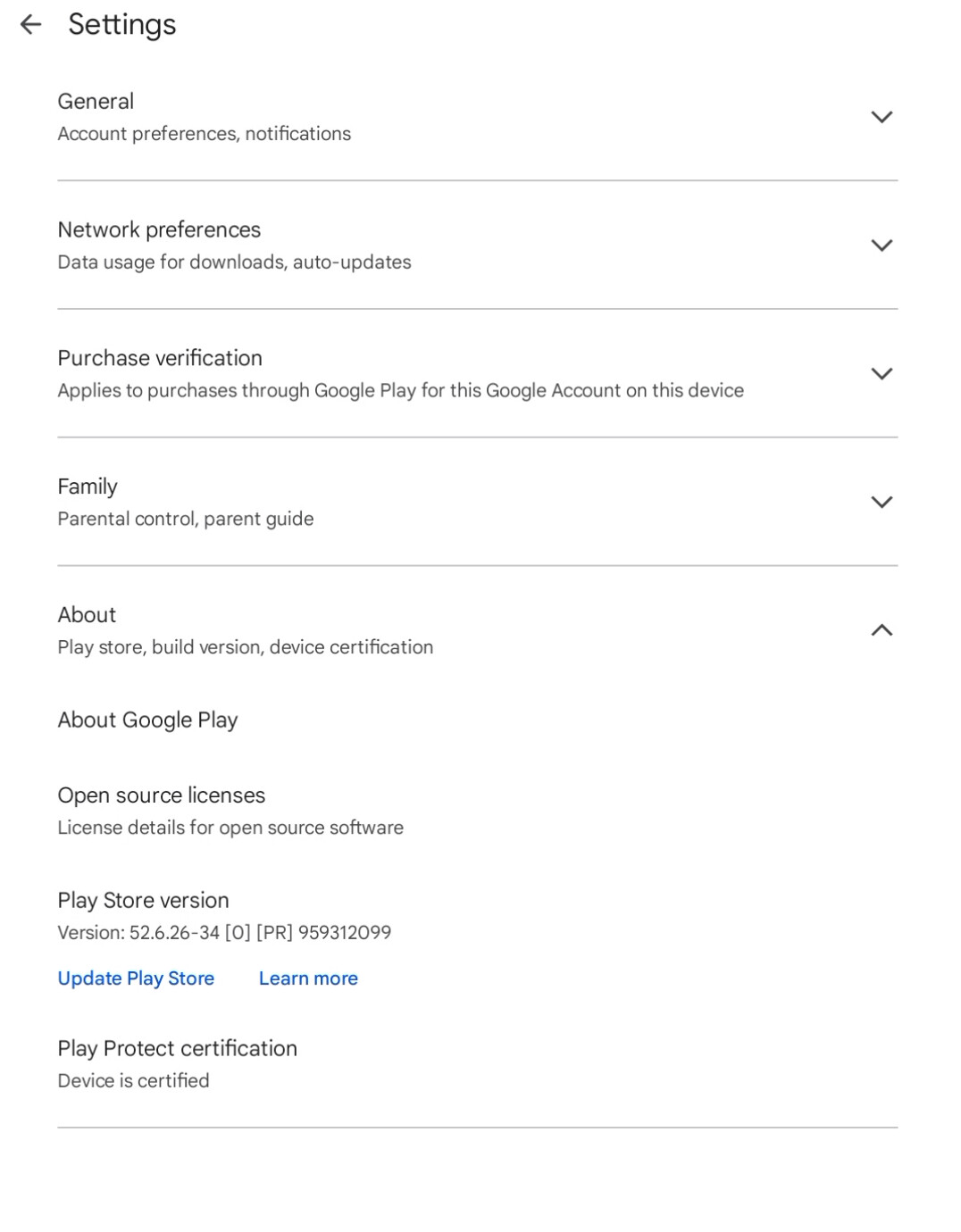
Task: Expand the Network preferences chevron
Action: [882, 246]
